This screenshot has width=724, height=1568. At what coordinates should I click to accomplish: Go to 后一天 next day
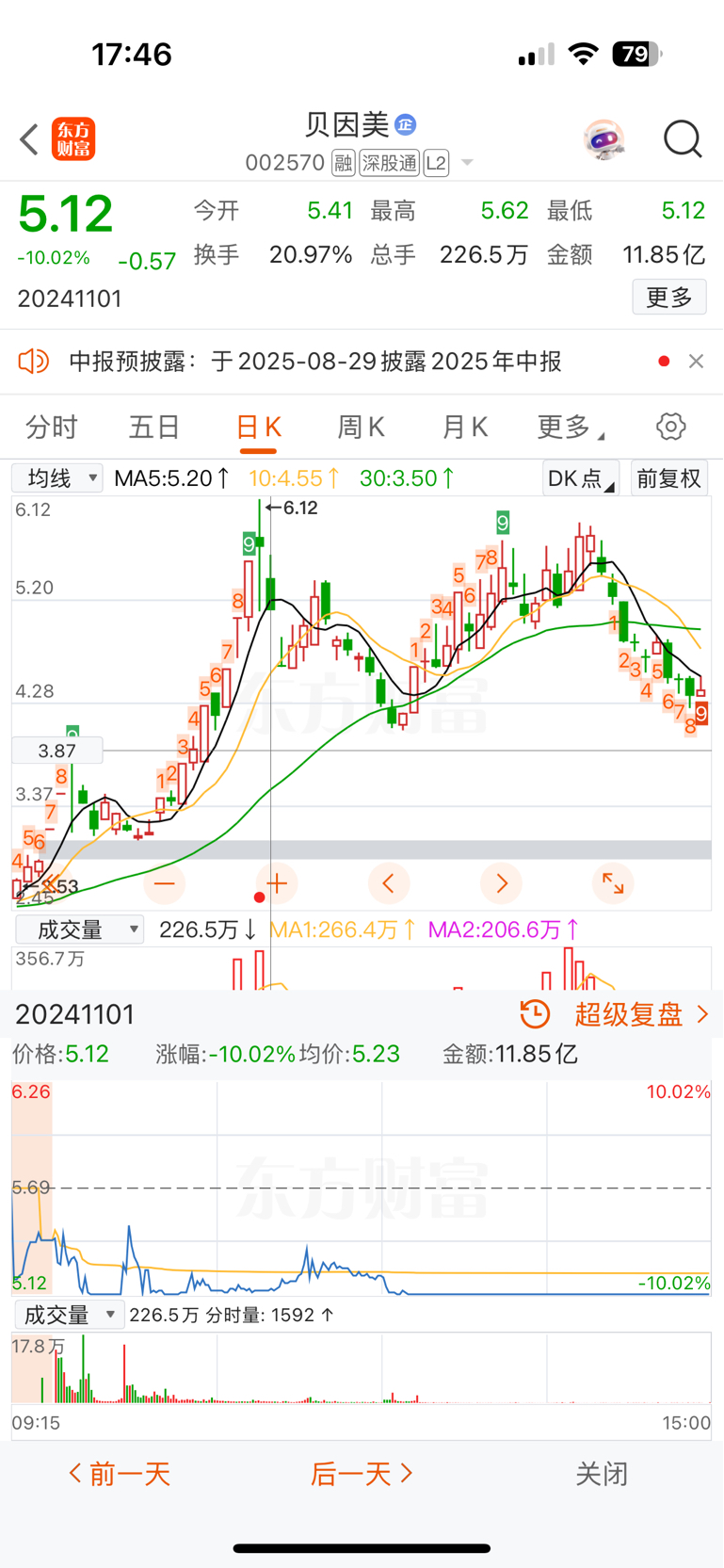click(x=362, y=1474)
